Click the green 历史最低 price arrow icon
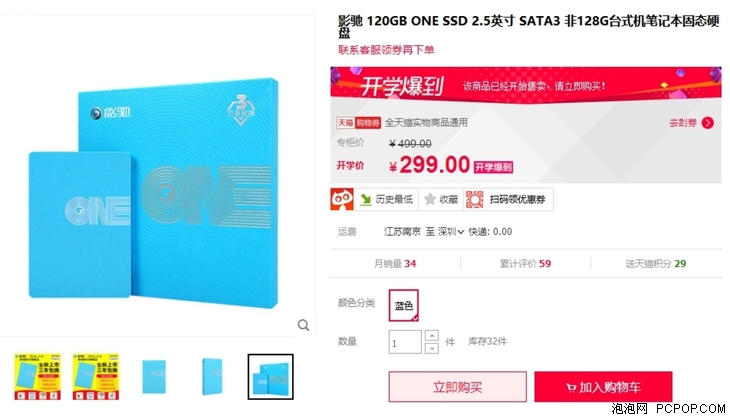730x419 pixels. [365, 199]
